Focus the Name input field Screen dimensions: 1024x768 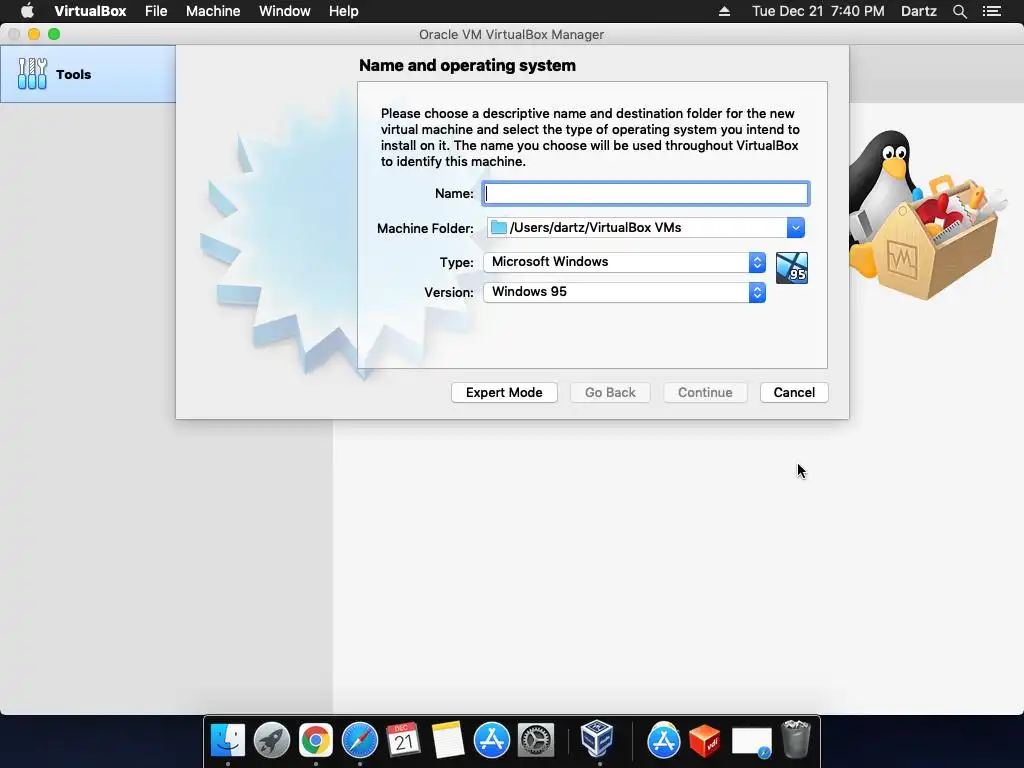click(646, 193)
